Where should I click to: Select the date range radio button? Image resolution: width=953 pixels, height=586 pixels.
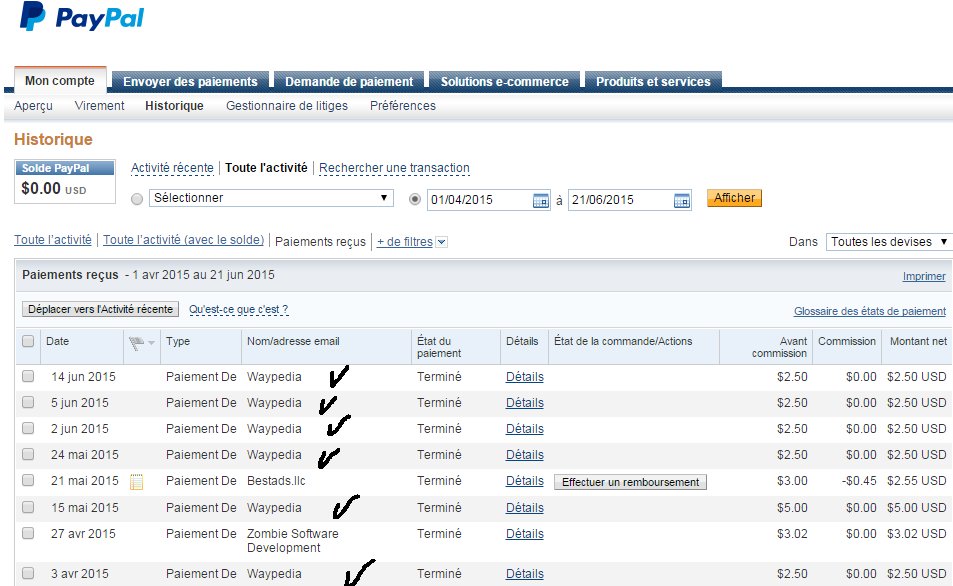point(415,199)
